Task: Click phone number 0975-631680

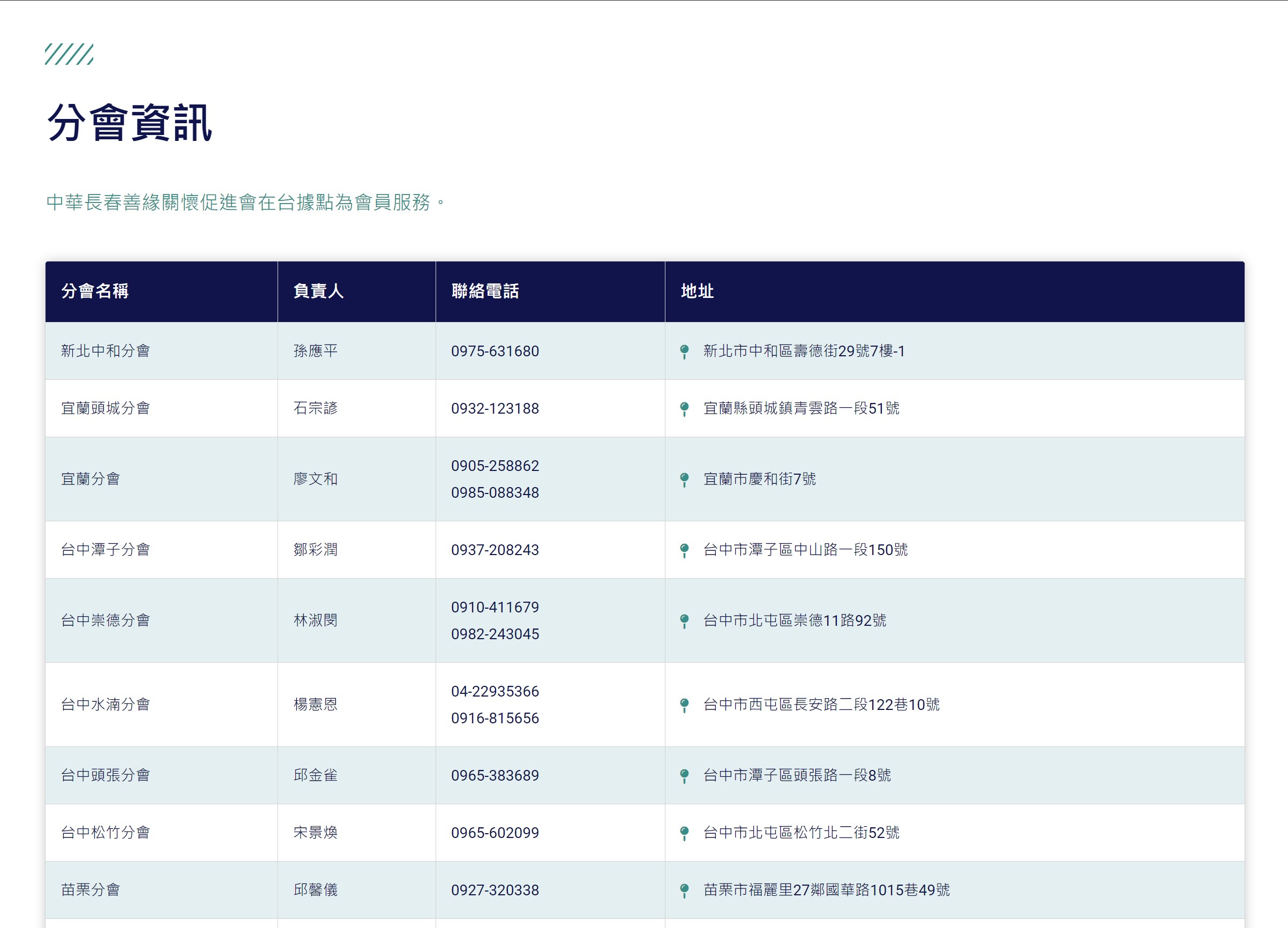Action: point(495,351)
